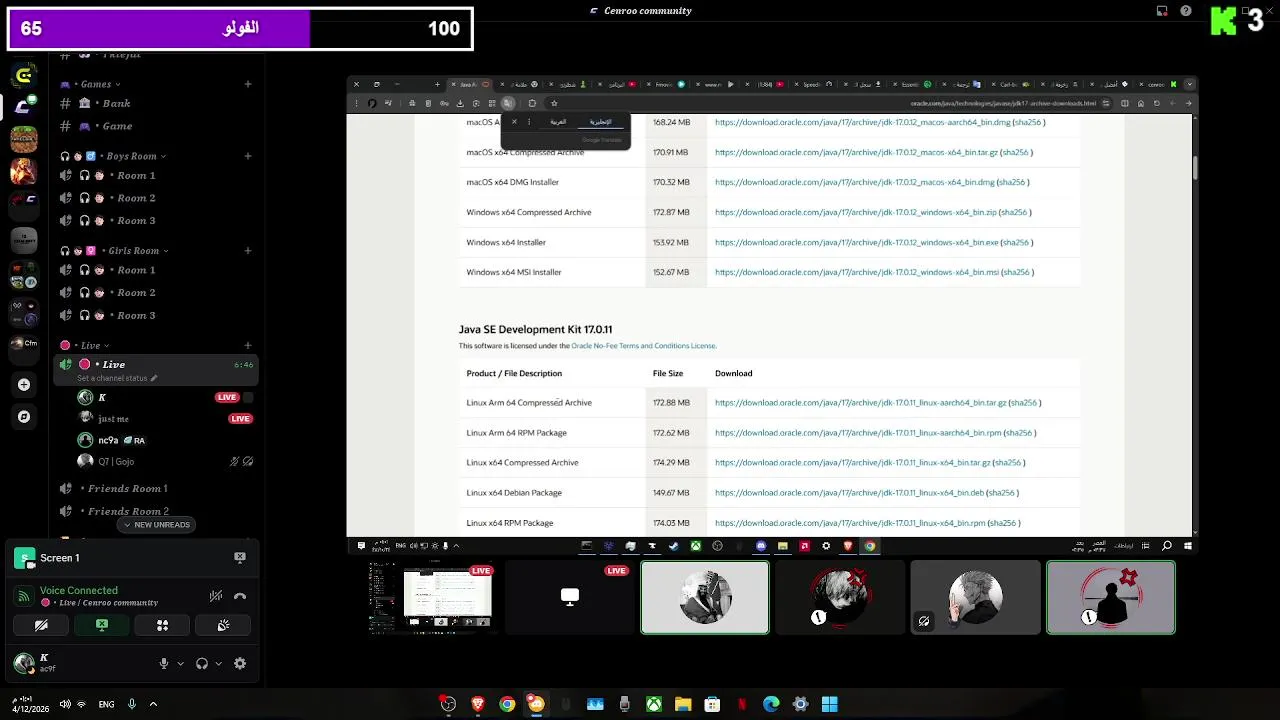
Task: Stop streaming with the Screen 1 stop-stream icon
Action: [x=240, y=557]
